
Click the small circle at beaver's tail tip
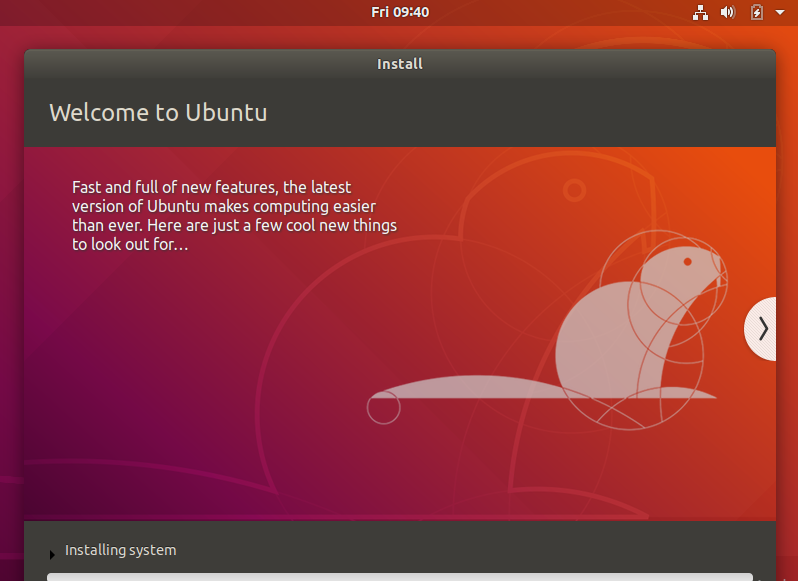(383, 408)
